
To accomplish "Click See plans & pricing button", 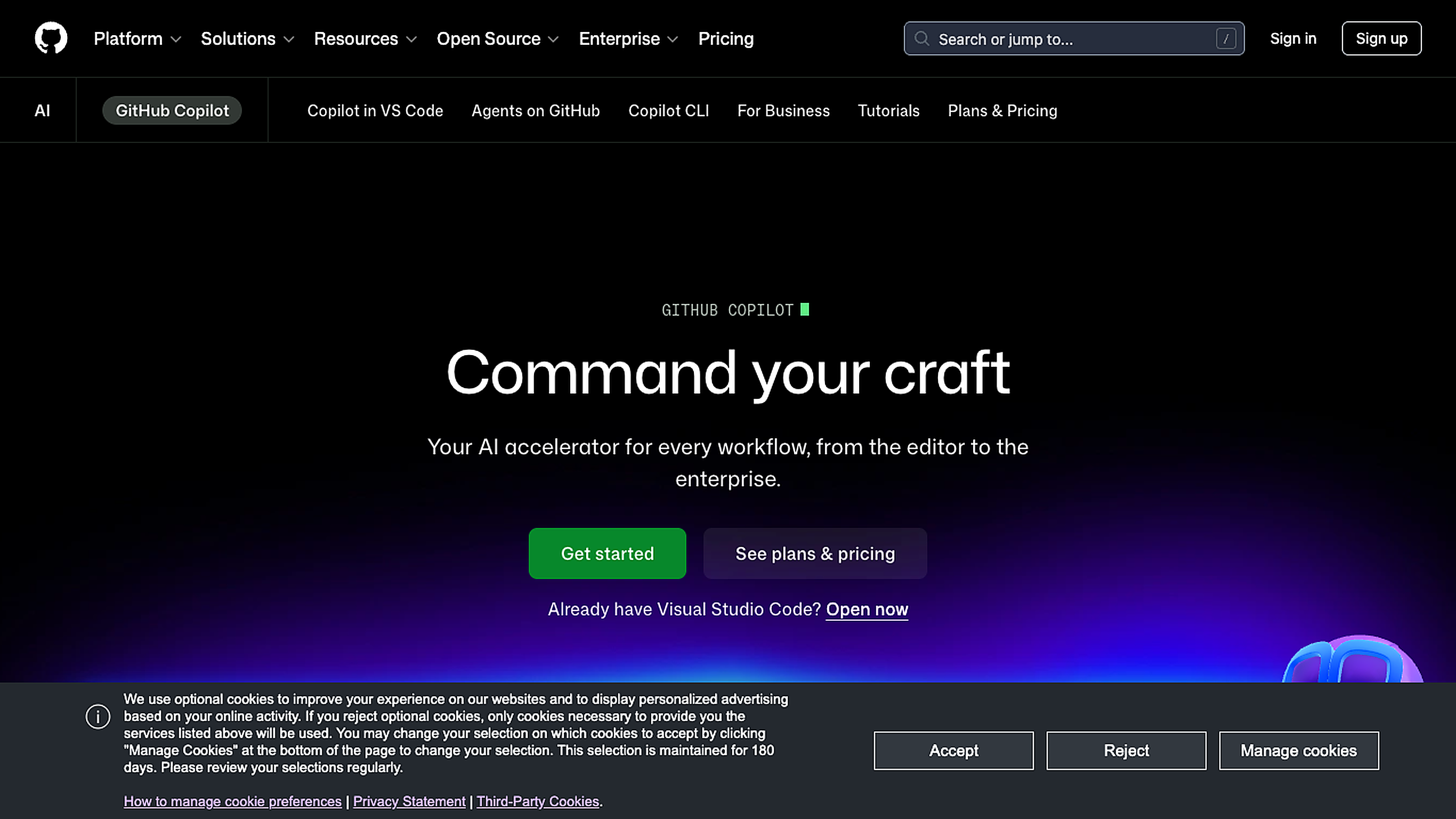I will (x=815, y=553).
